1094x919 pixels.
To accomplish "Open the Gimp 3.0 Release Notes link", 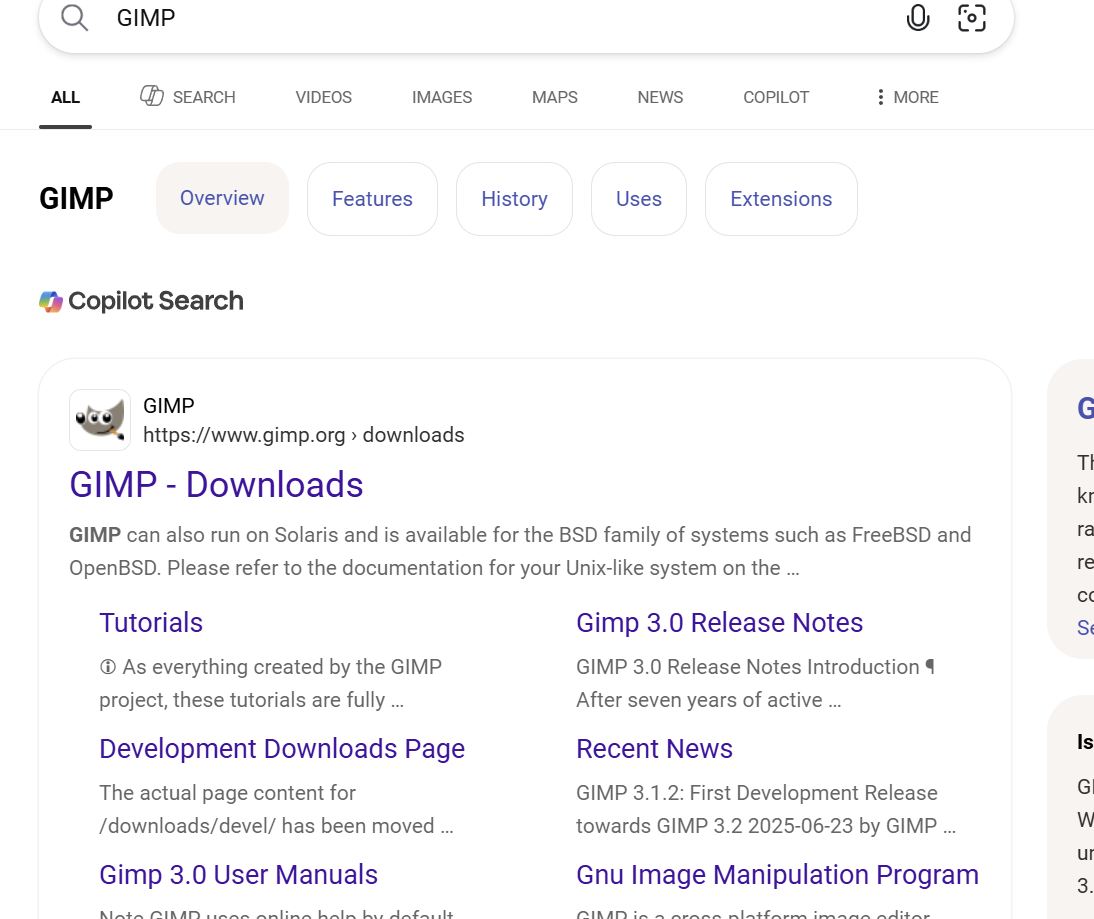I will tap(719, 622).
